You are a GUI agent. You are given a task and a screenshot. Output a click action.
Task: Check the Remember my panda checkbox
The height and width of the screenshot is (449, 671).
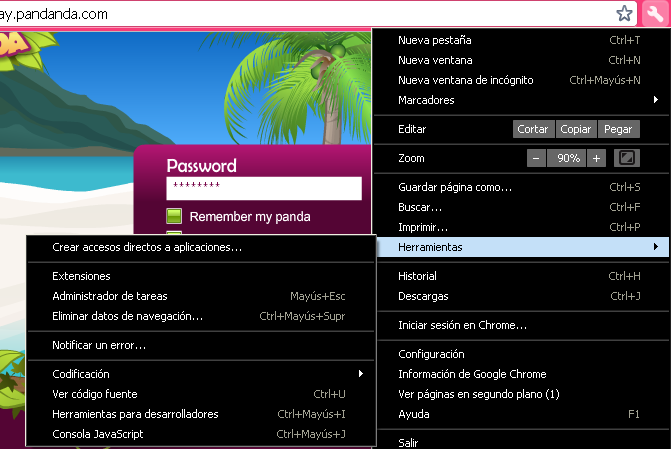pos(174,216)
